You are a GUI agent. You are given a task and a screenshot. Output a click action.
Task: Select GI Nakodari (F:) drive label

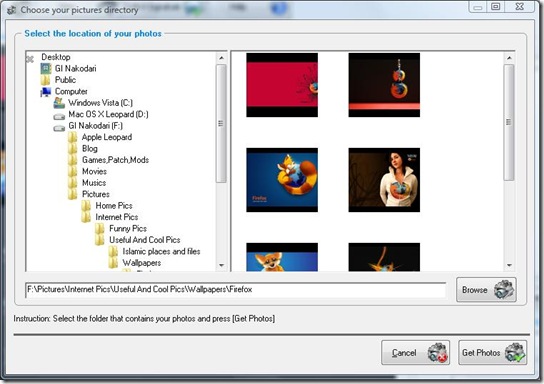click(x=95, y=126)
